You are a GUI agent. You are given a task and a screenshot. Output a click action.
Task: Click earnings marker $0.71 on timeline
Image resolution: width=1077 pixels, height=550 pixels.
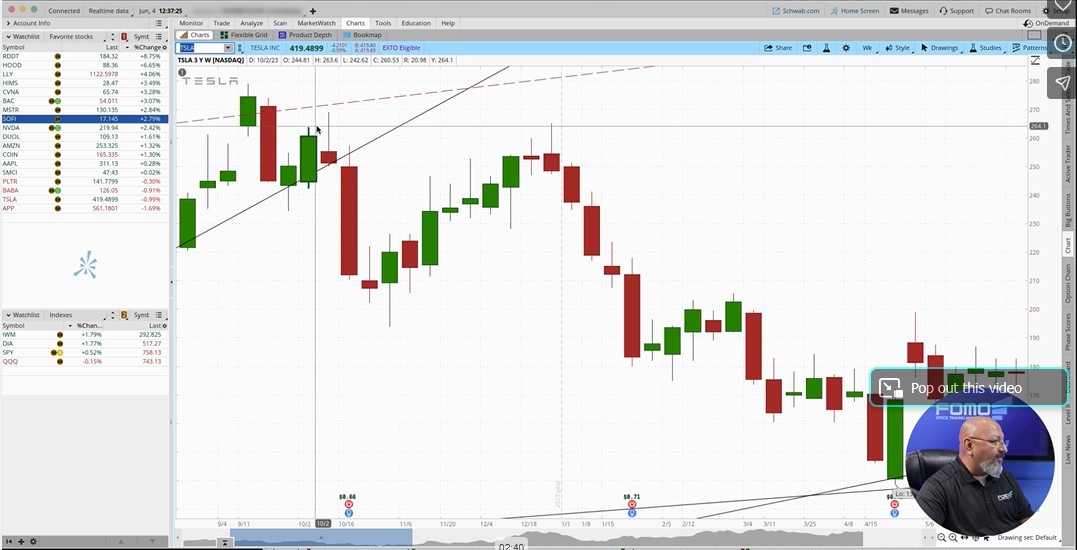pyautogui.click(x=632, y=496)
